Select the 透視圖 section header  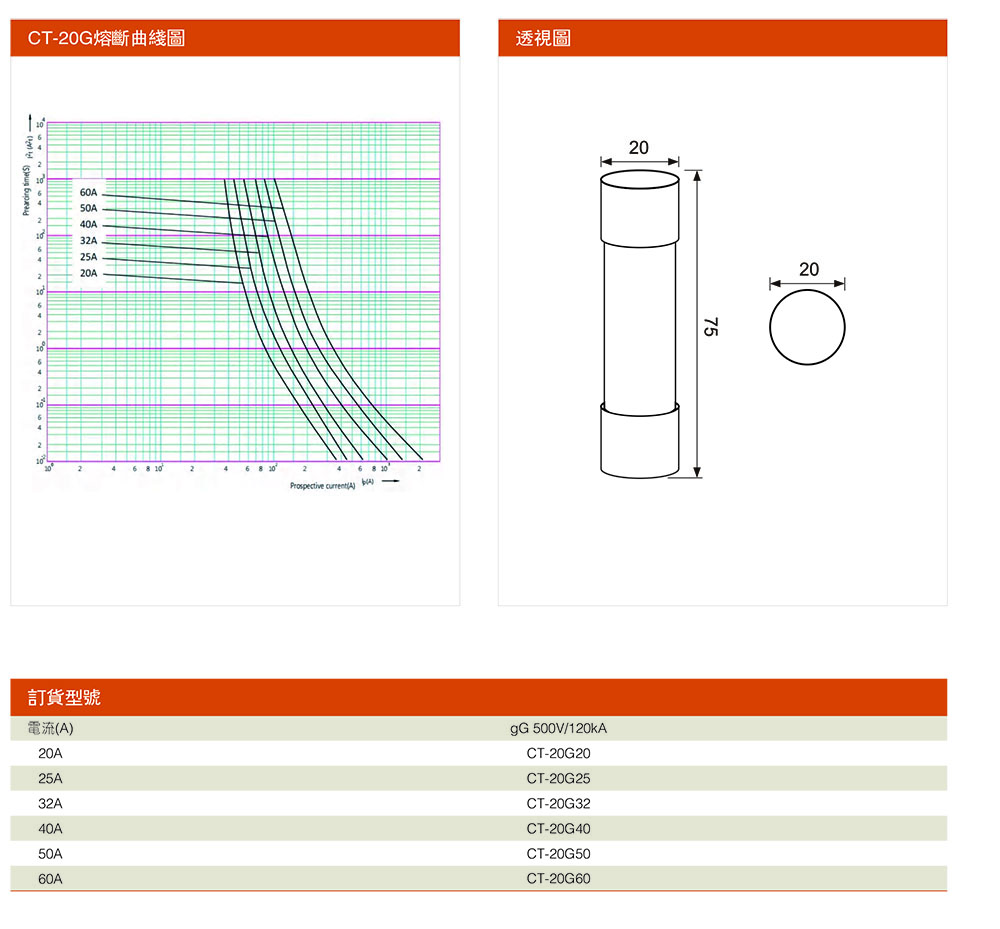click(544, 39)
